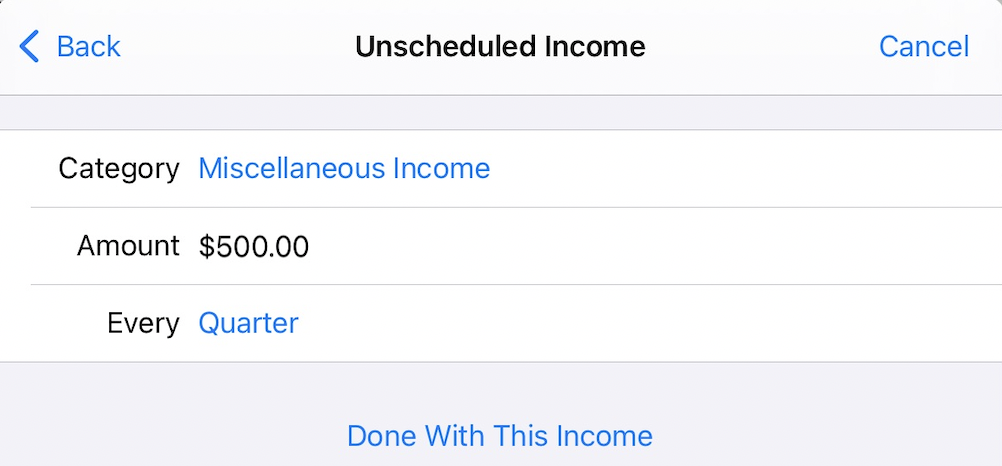Edit the $500.00 amount field
This screenshot has height=466, width=1002.
[254, 246]
